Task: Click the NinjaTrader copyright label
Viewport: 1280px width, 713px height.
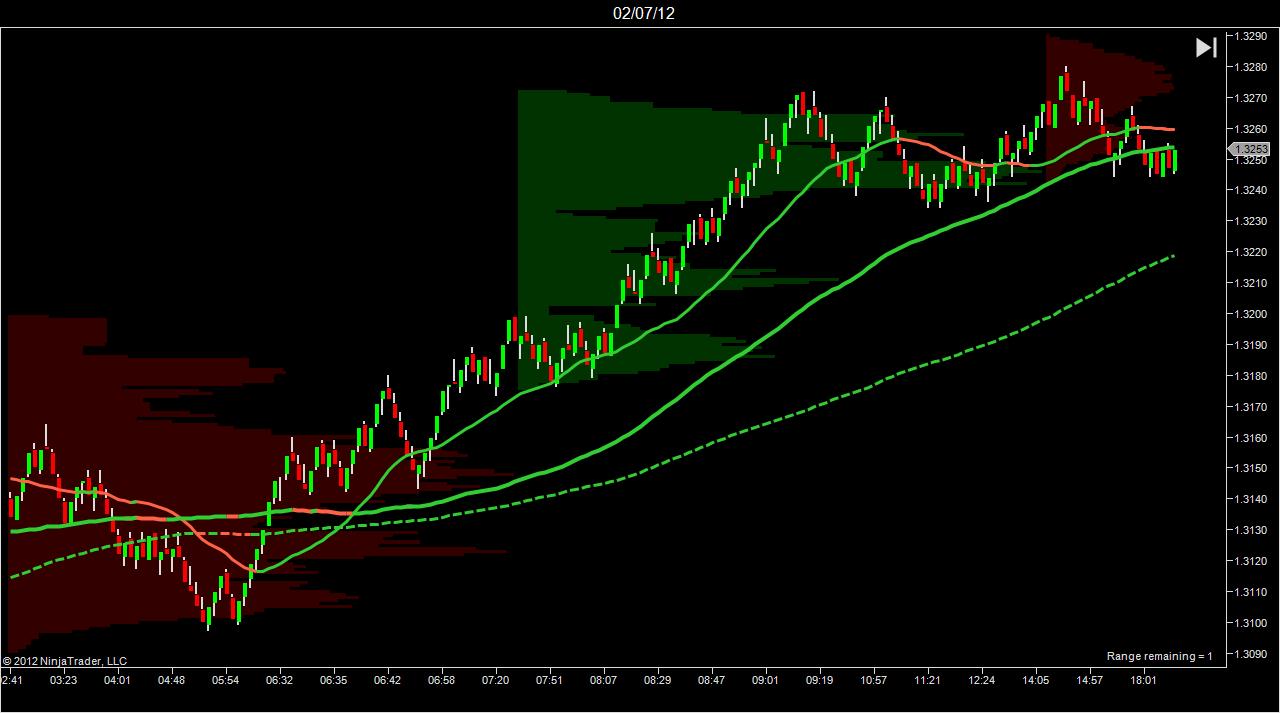Action: point(65,661)
